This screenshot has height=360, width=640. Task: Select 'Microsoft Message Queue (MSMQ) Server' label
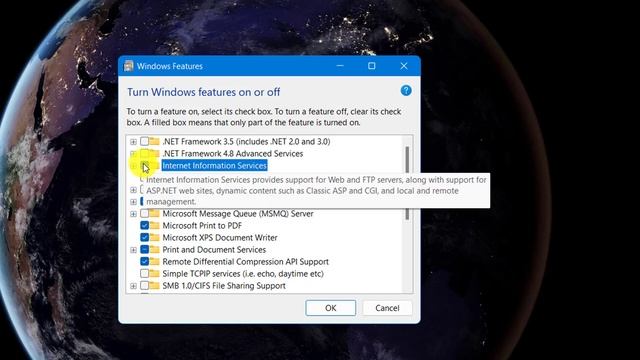coord(238,213)
